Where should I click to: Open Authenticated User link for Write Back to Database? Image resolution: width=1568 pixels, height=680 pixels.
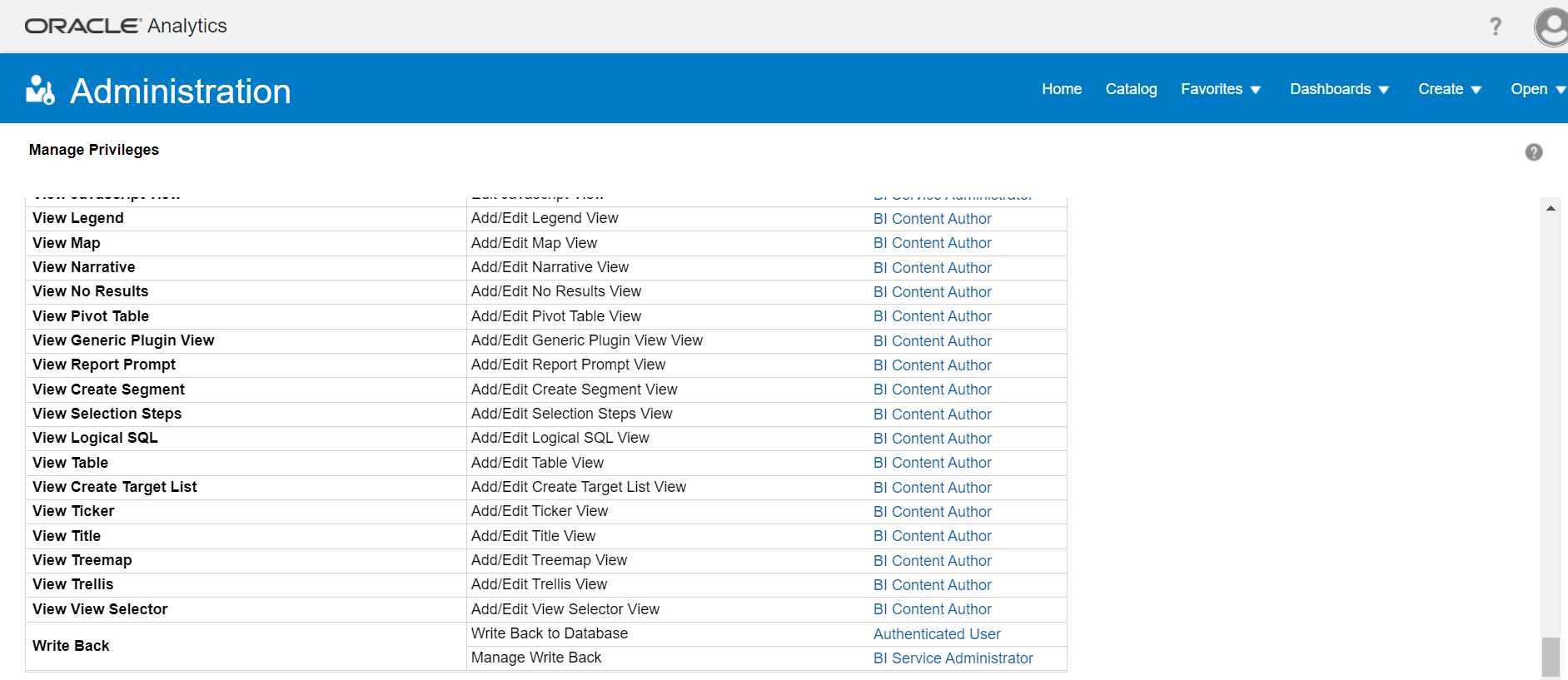pos(937,634)
